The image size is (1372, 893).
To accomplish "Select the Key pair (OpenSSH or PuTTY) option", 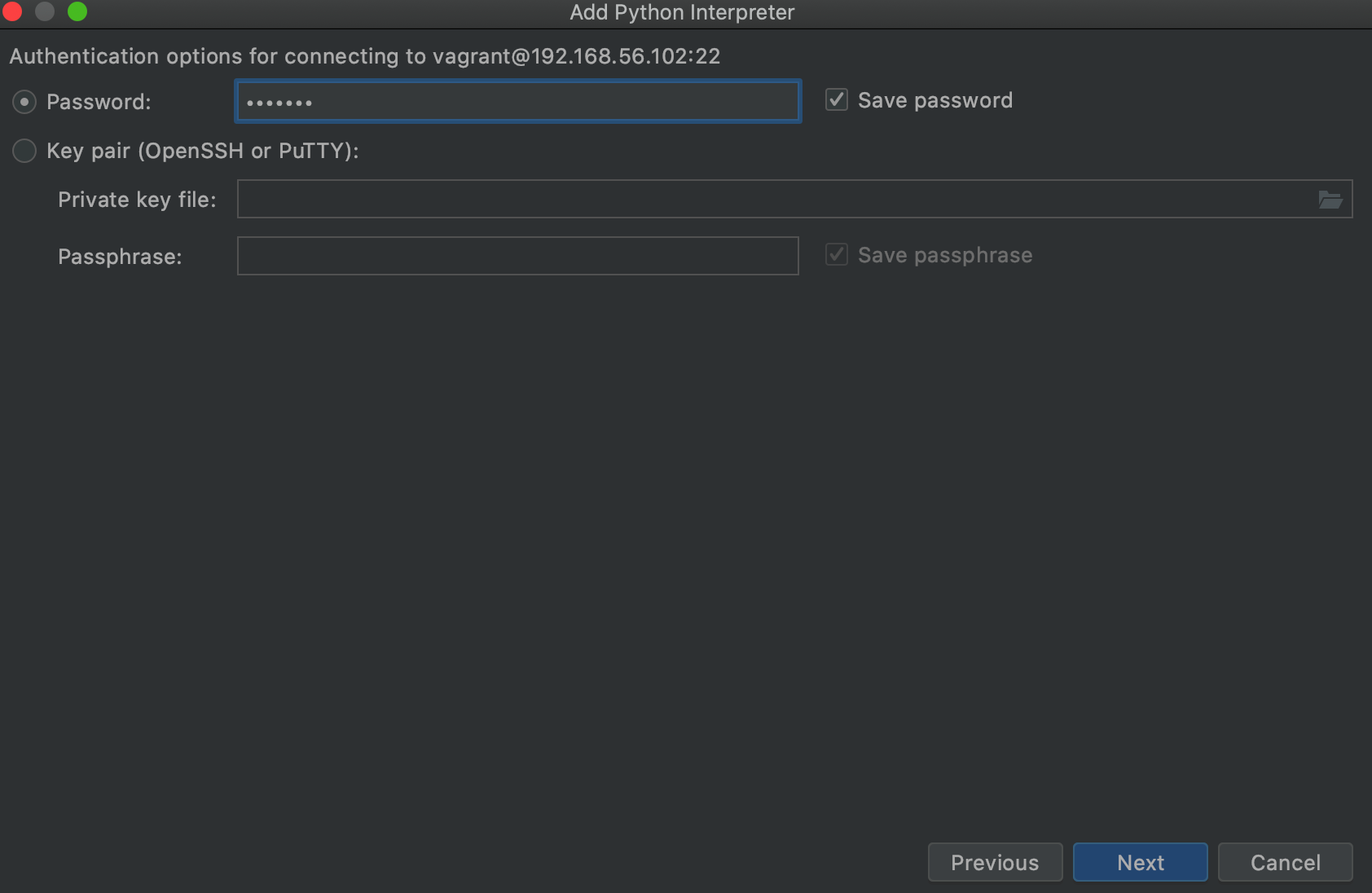I will point(24,151).
